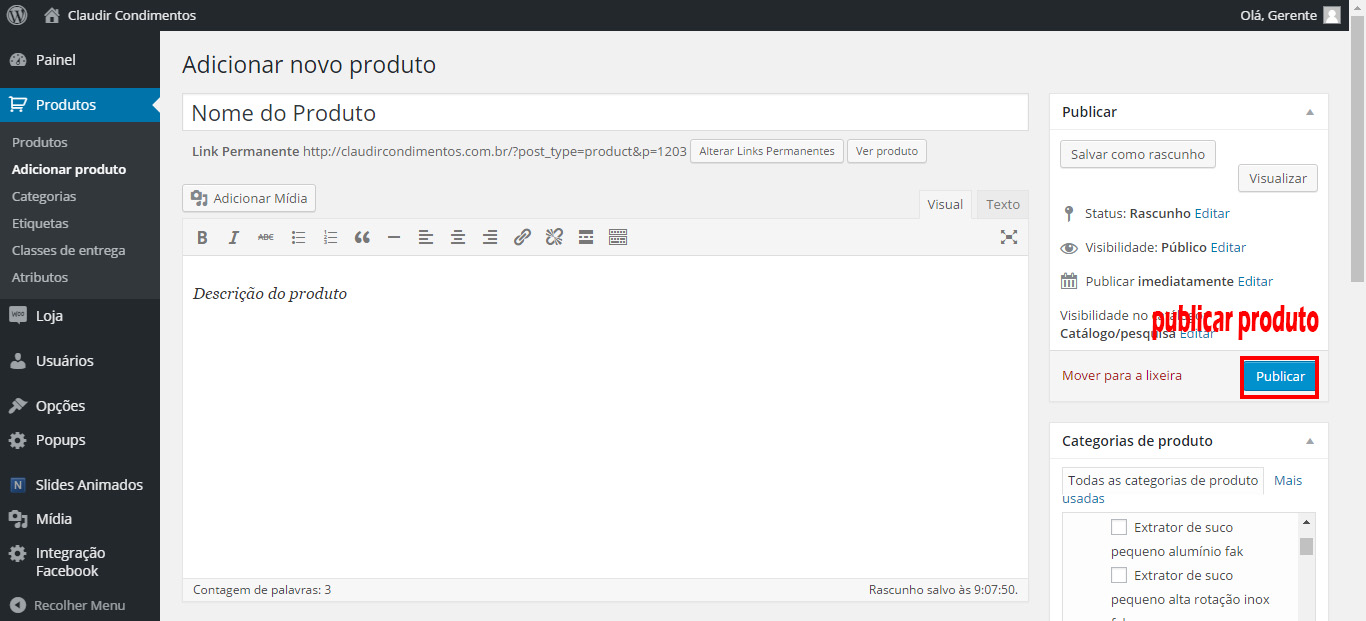
Task: Switch editor to the Texto tab
Action: click(x=1002, y=204)
